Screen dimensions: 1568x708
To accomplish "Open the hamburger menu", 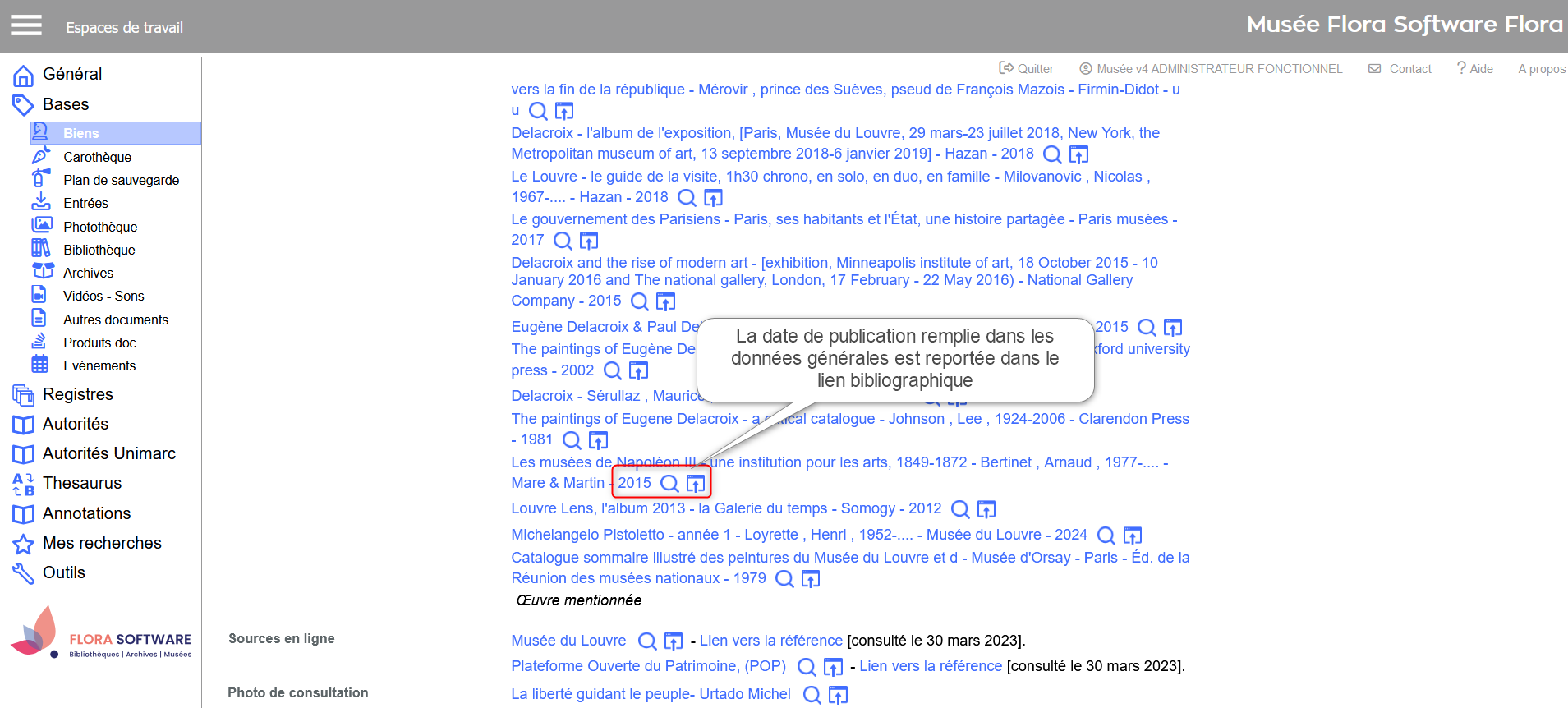I will [26, 26].
